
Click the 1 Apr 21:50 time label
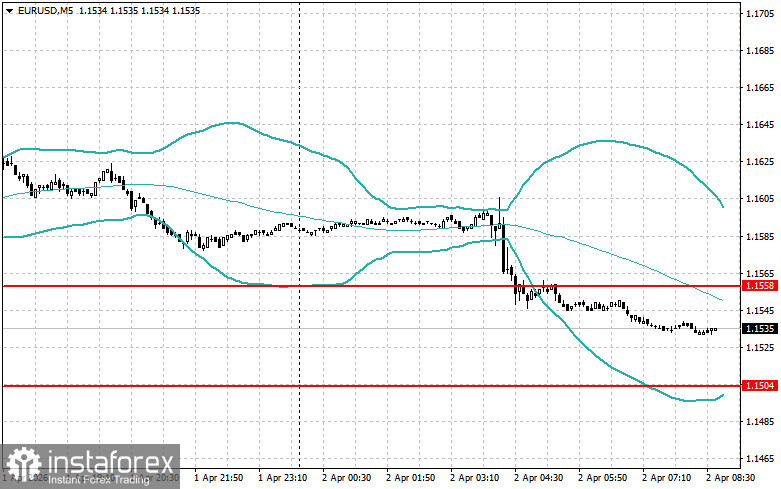[x=219, y=478]
